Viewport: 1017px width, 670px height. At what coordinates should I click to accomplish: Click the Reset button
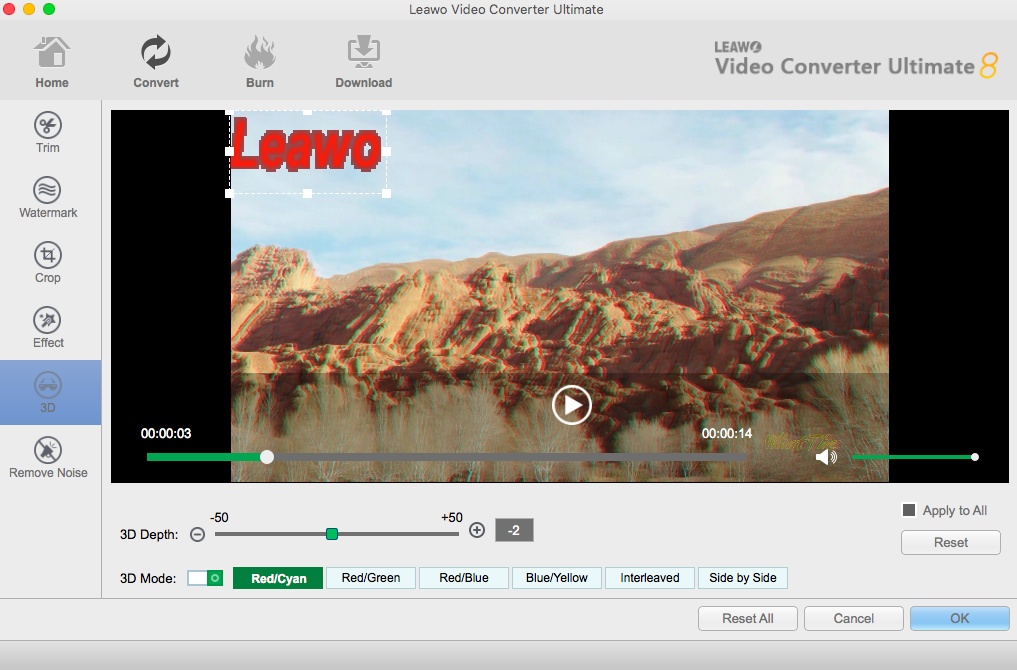pos(951,542)
